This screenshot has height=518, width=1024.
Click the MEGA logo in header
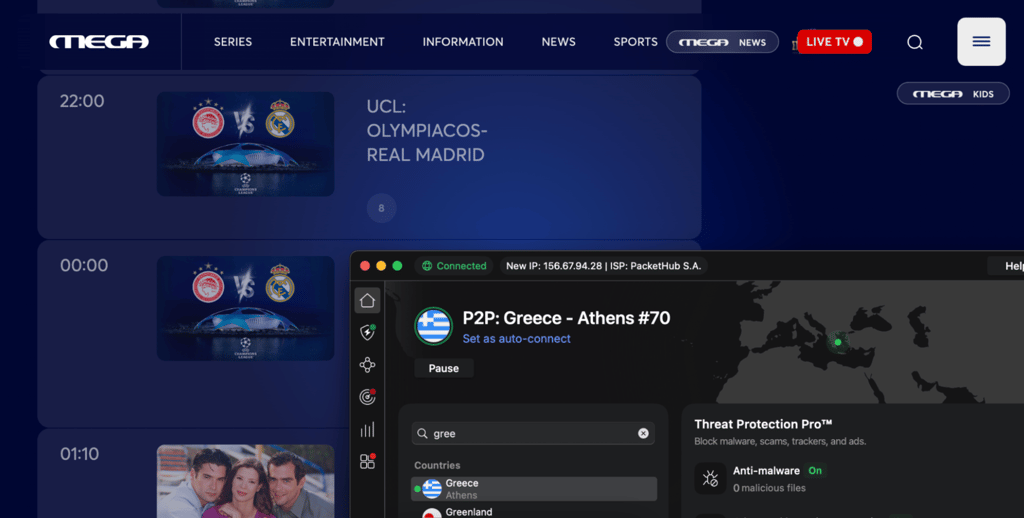99,42
